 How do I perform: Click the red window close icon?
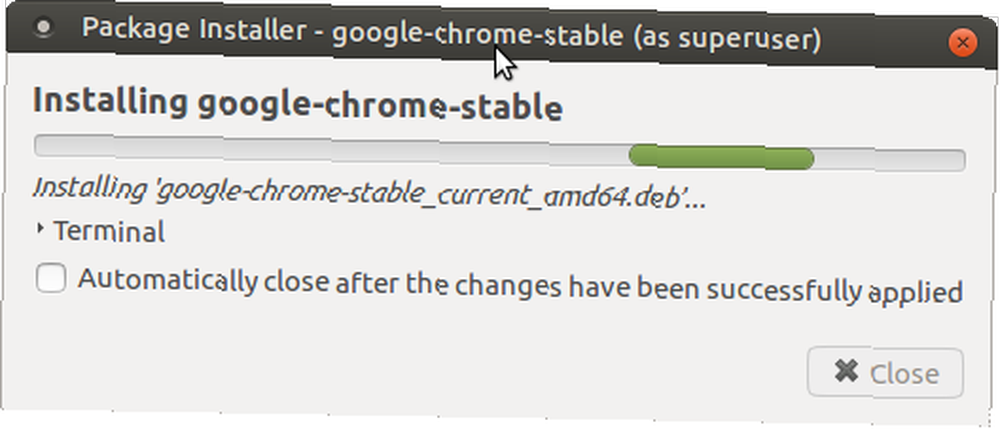pos(962,43)
